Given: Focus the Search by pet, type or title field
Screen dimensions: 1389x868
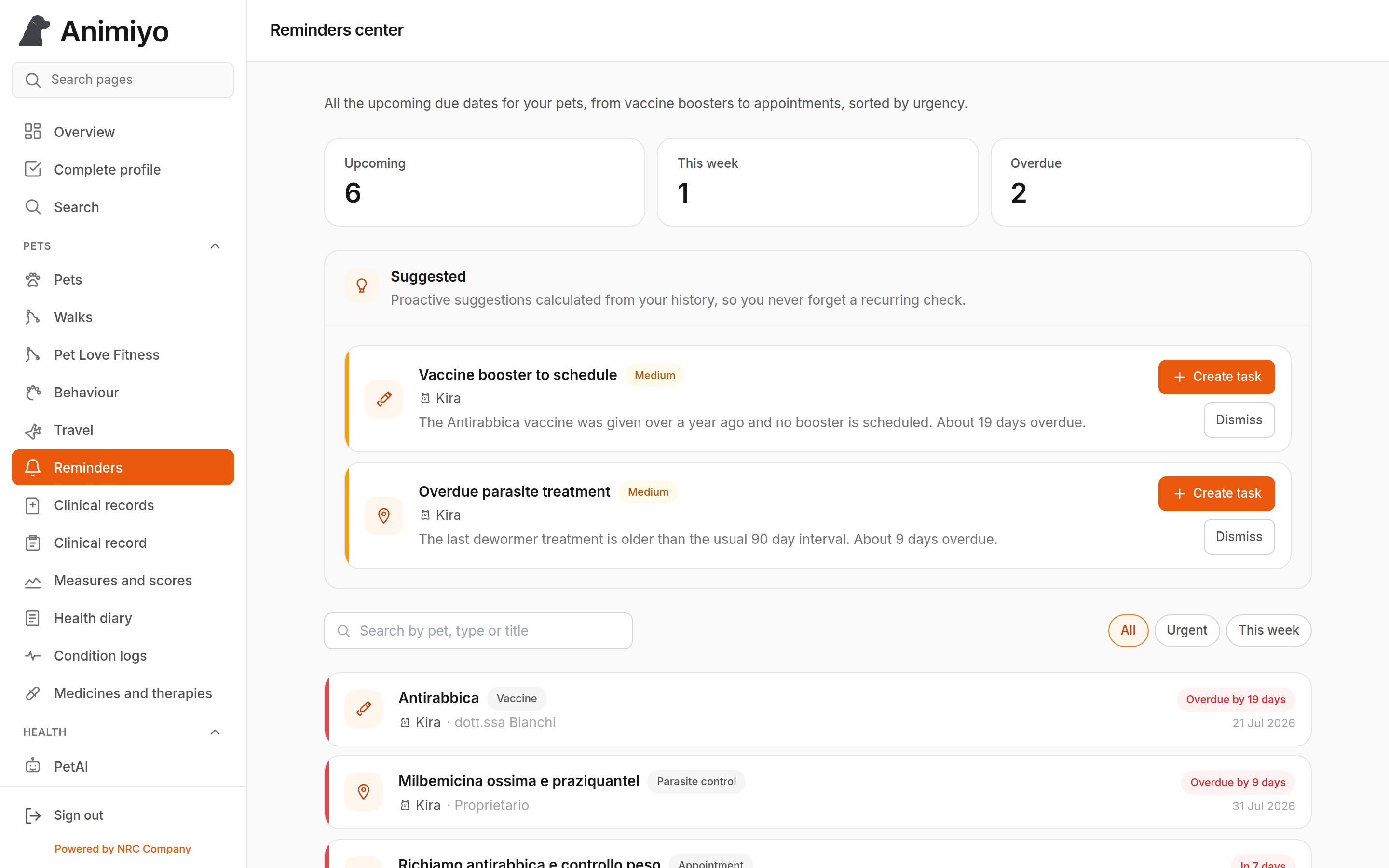Looking at the screenshot, I should click(478, 630).
